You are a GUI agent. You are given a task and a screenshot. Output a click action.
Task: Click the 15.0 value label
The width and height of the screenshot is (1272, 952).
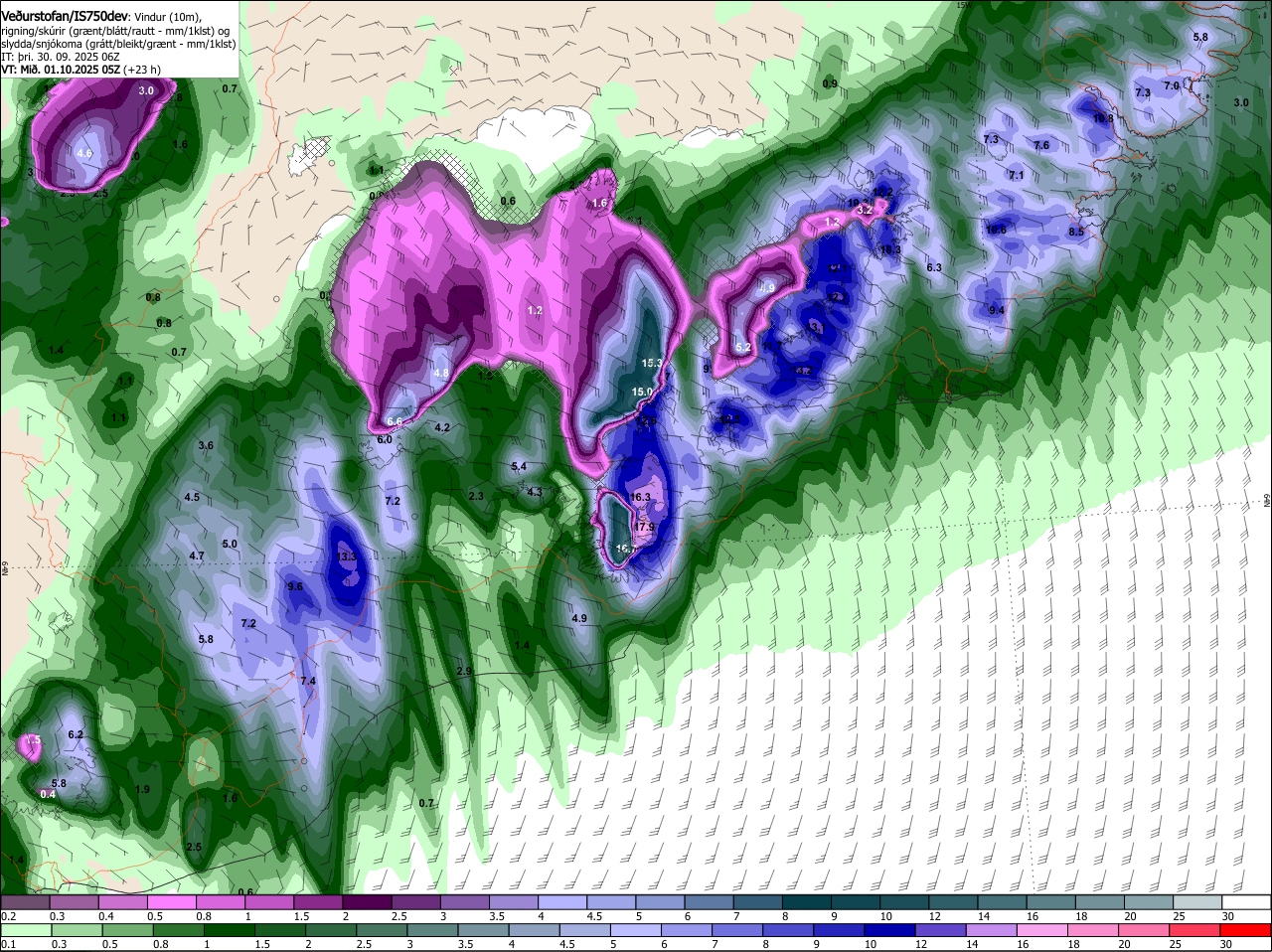coord(642,393)
